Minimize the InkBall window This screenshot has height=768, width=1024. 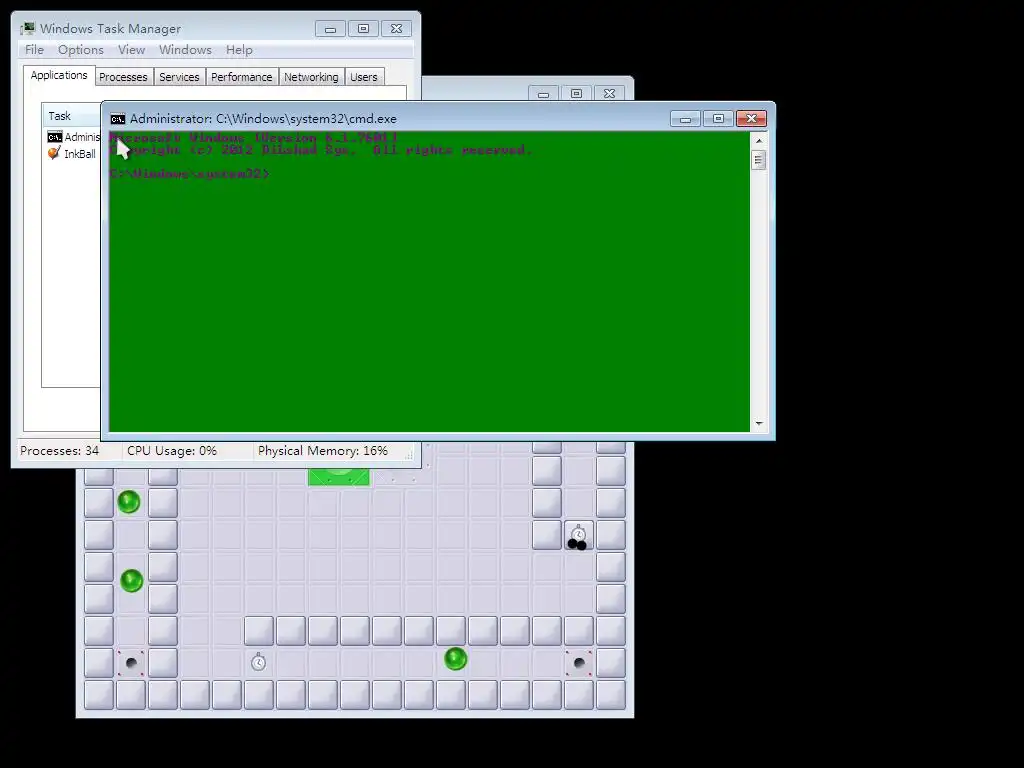coord(543,94)
